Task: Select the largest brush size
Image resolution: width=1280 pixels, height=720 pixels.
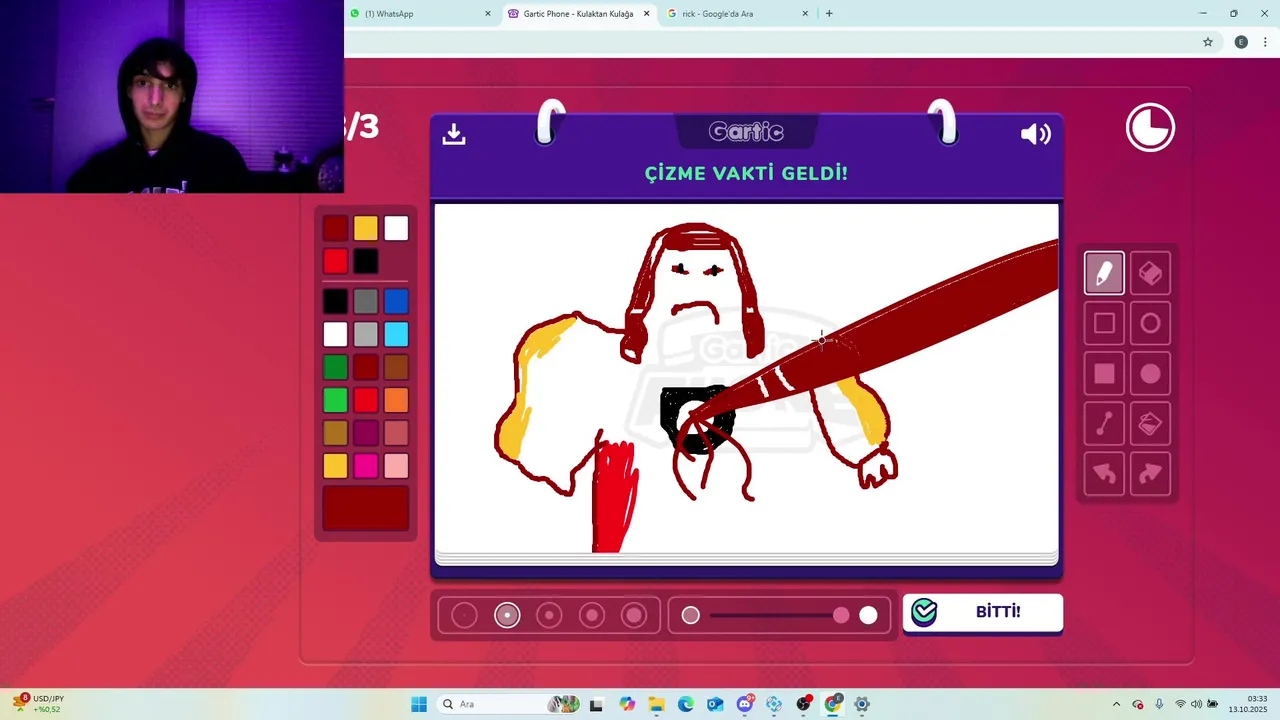Action: (634, 615)
